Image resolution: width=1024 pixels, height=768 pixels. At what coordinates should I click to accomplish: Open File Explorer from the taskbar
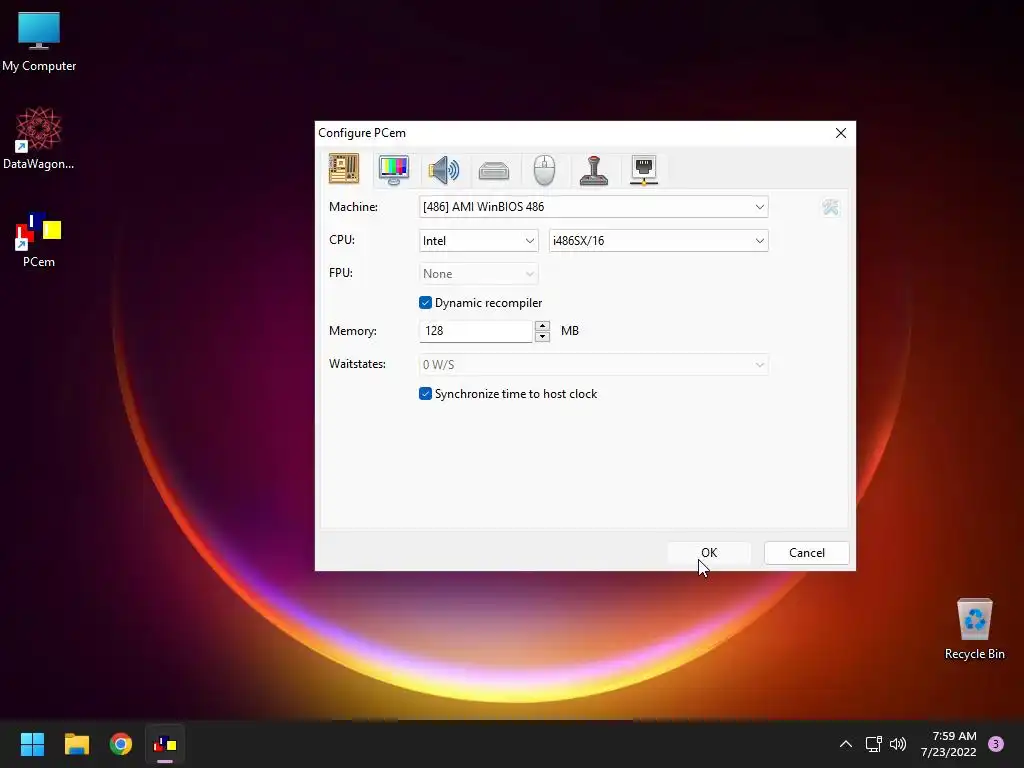pyautogui.click(x=76, y=744)
